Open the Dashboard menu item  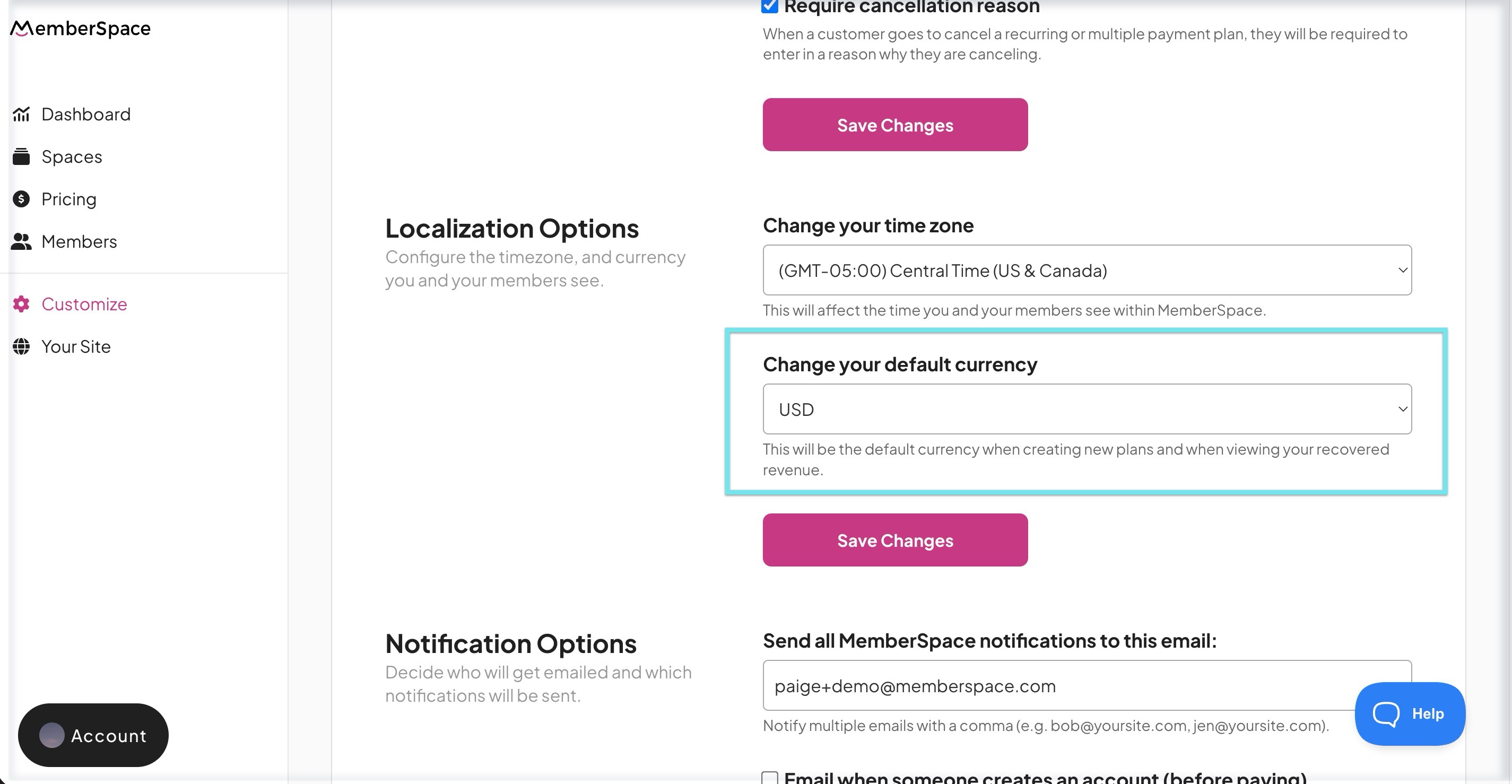point(86,114)
